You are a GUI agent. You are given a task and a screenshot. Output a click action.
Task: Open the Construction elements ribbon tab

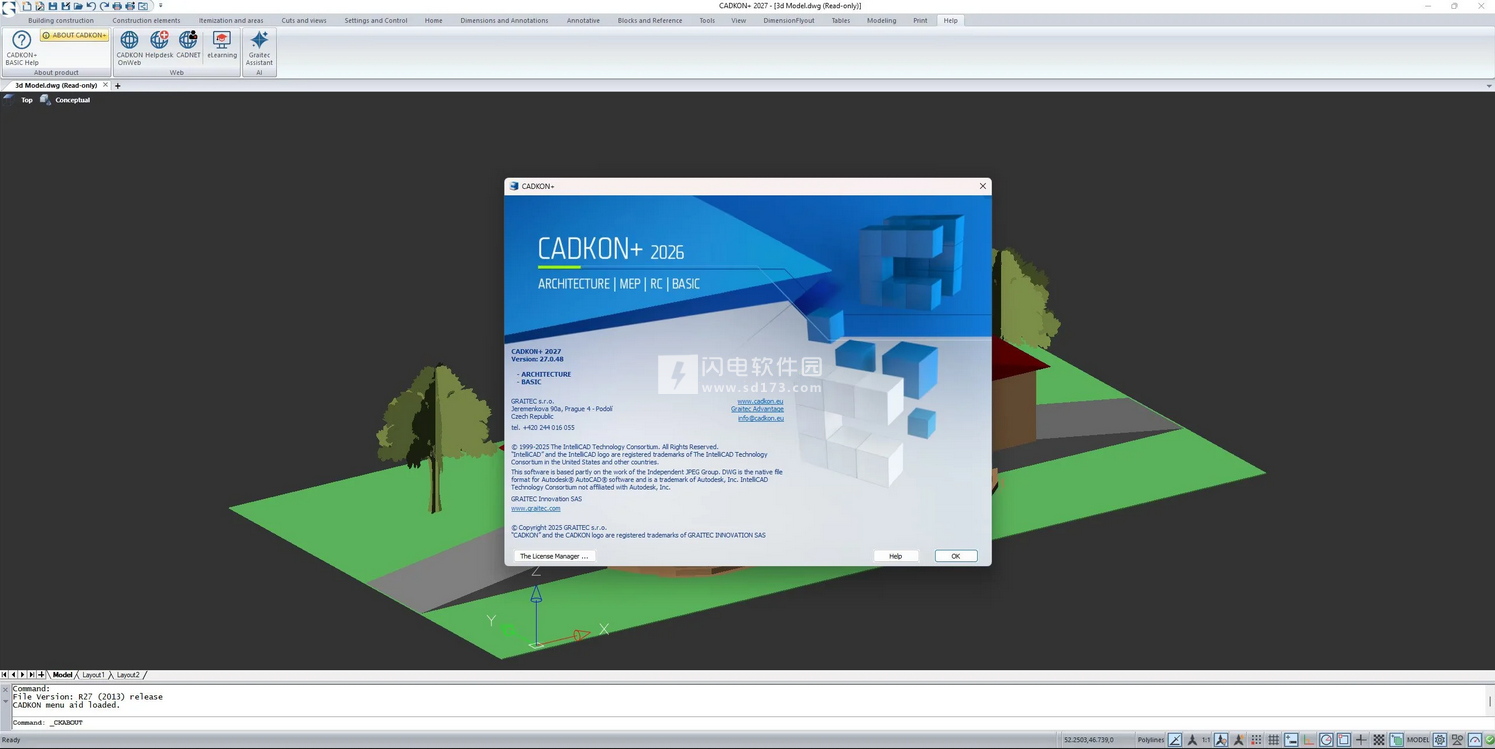[x=146, y=20]
